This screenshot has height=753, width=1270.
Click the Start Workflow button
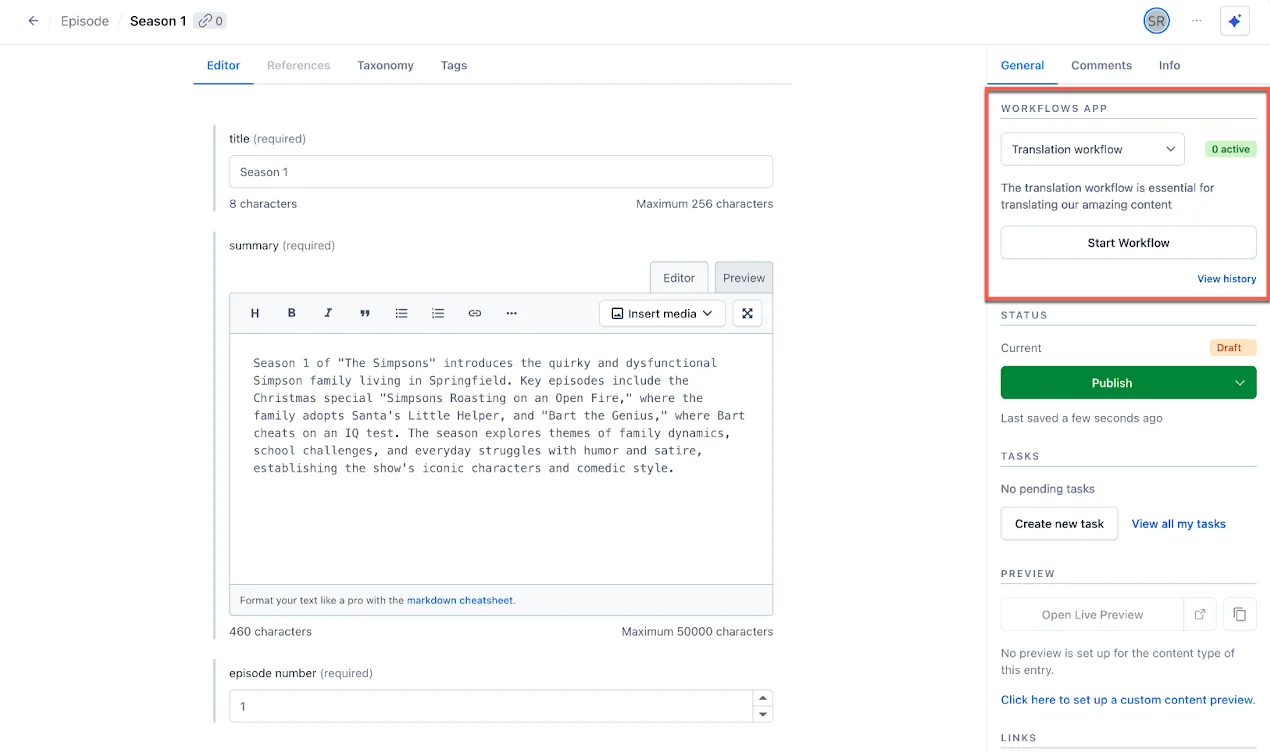1128,242
